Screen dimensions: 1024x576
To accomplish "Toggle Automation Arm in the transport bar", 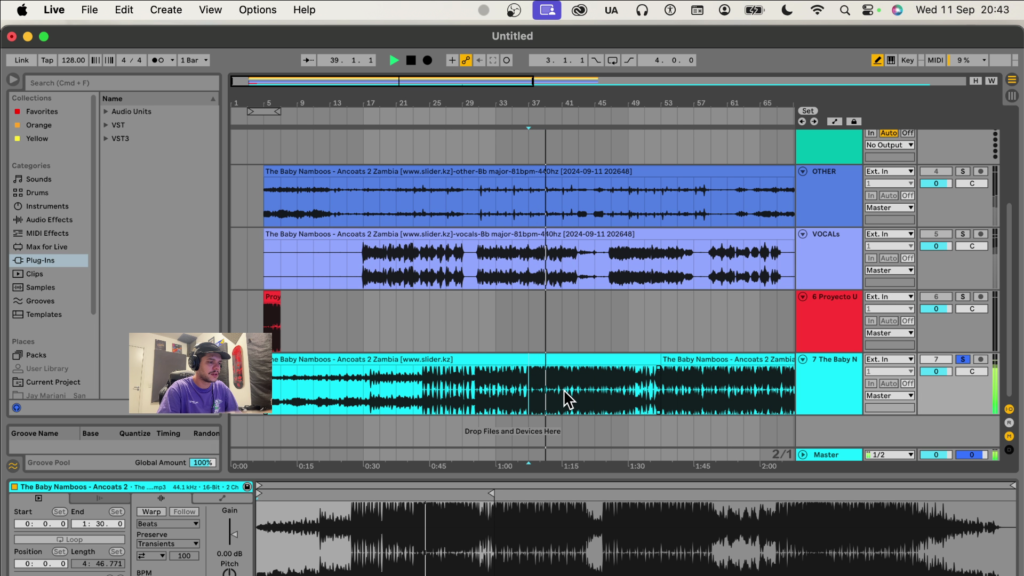I will pyautogui.click(x=466, y=60).
